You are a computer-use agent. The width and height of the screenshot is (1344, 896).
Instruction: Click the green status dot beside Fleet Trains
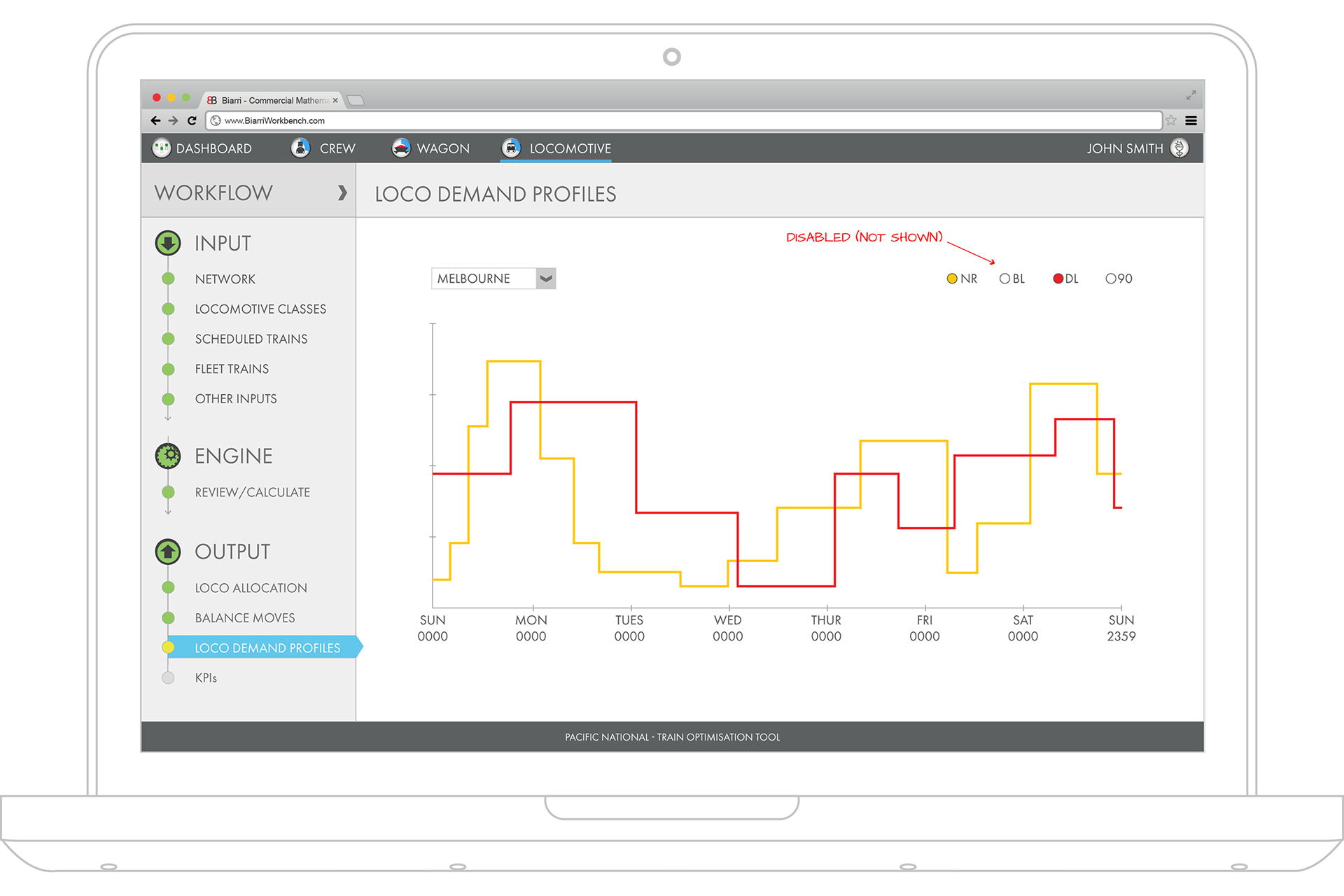click(x=168, y=369)
